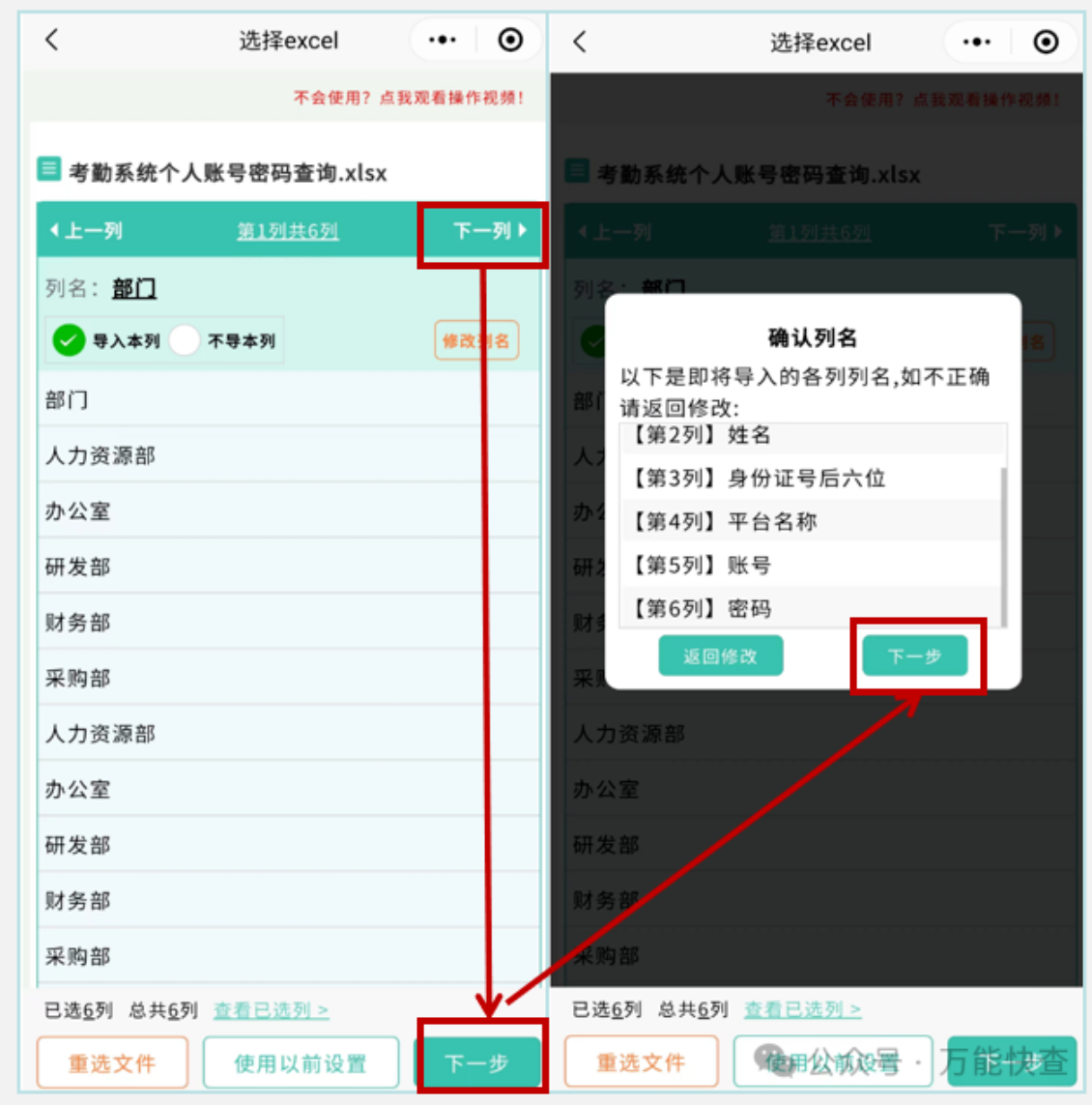
Task: Go back using right panel back arrow
Action: [579, 43]
